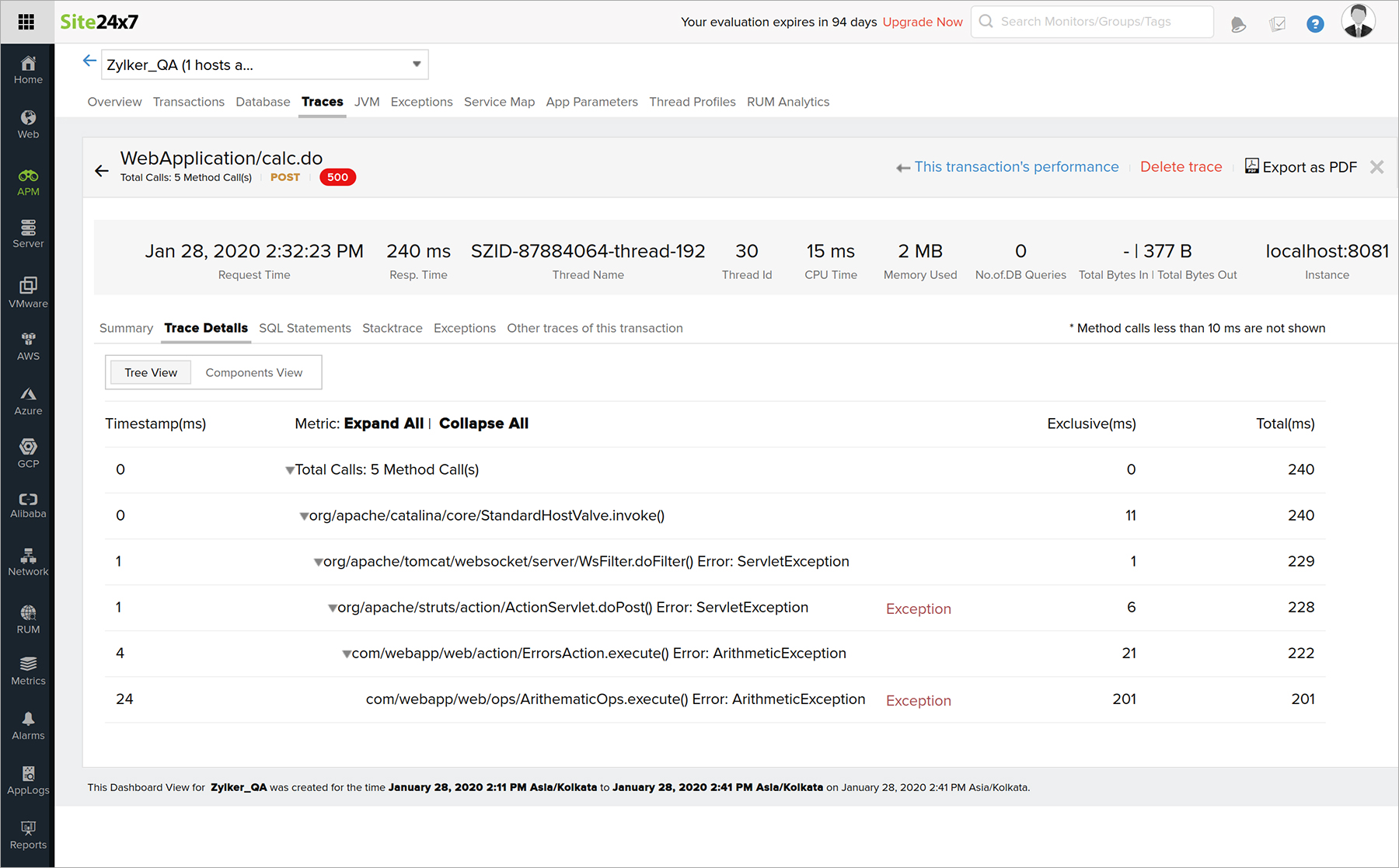Image resolution: width=1399 pixels, height=868 pixels.
Task: Open the App Parameters tab
Action: tap(591, 102)
